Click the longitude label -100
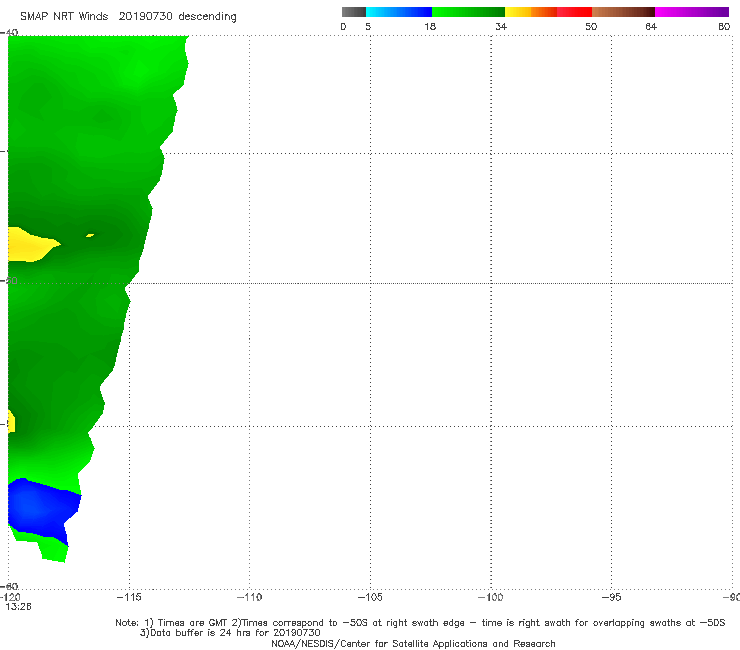Viewport: 740px width, 650px height. tap(491, 597)
